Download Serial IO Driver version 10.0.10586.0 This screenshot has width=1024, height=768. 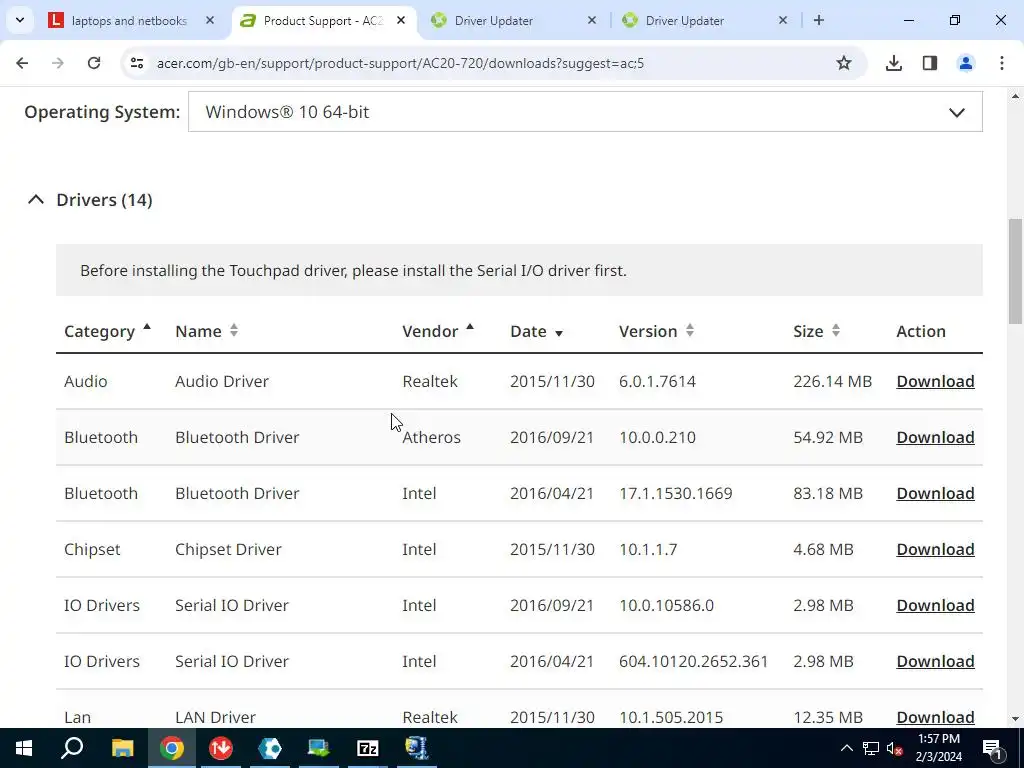pos(935,605)
